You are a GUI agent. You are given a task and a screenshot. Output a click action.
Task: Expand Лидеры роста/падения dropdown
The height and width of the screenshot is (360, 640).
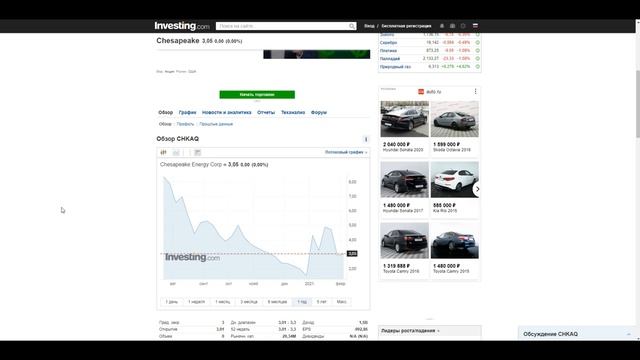tap(410, 331)
